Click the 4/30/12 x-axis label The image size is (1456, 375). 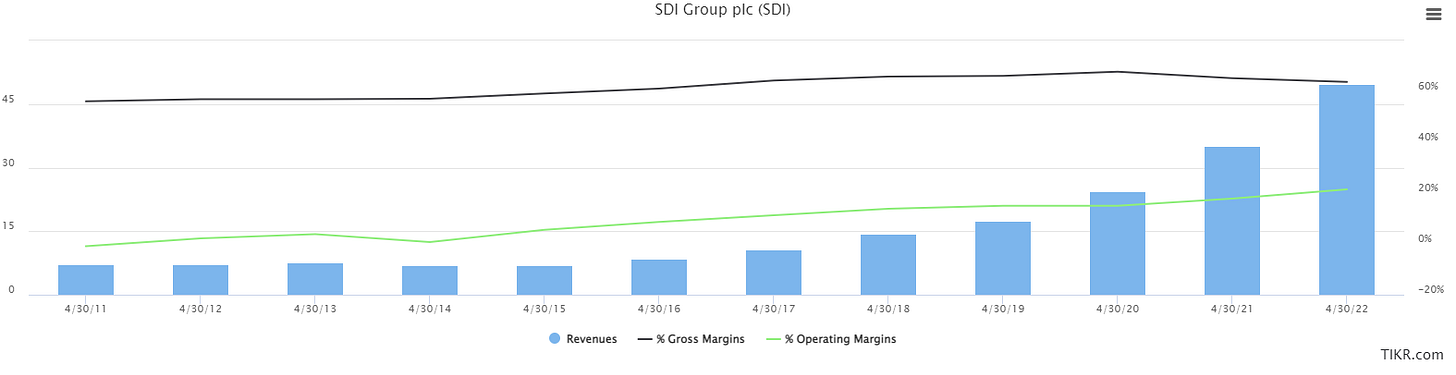(x=200, y=309)
